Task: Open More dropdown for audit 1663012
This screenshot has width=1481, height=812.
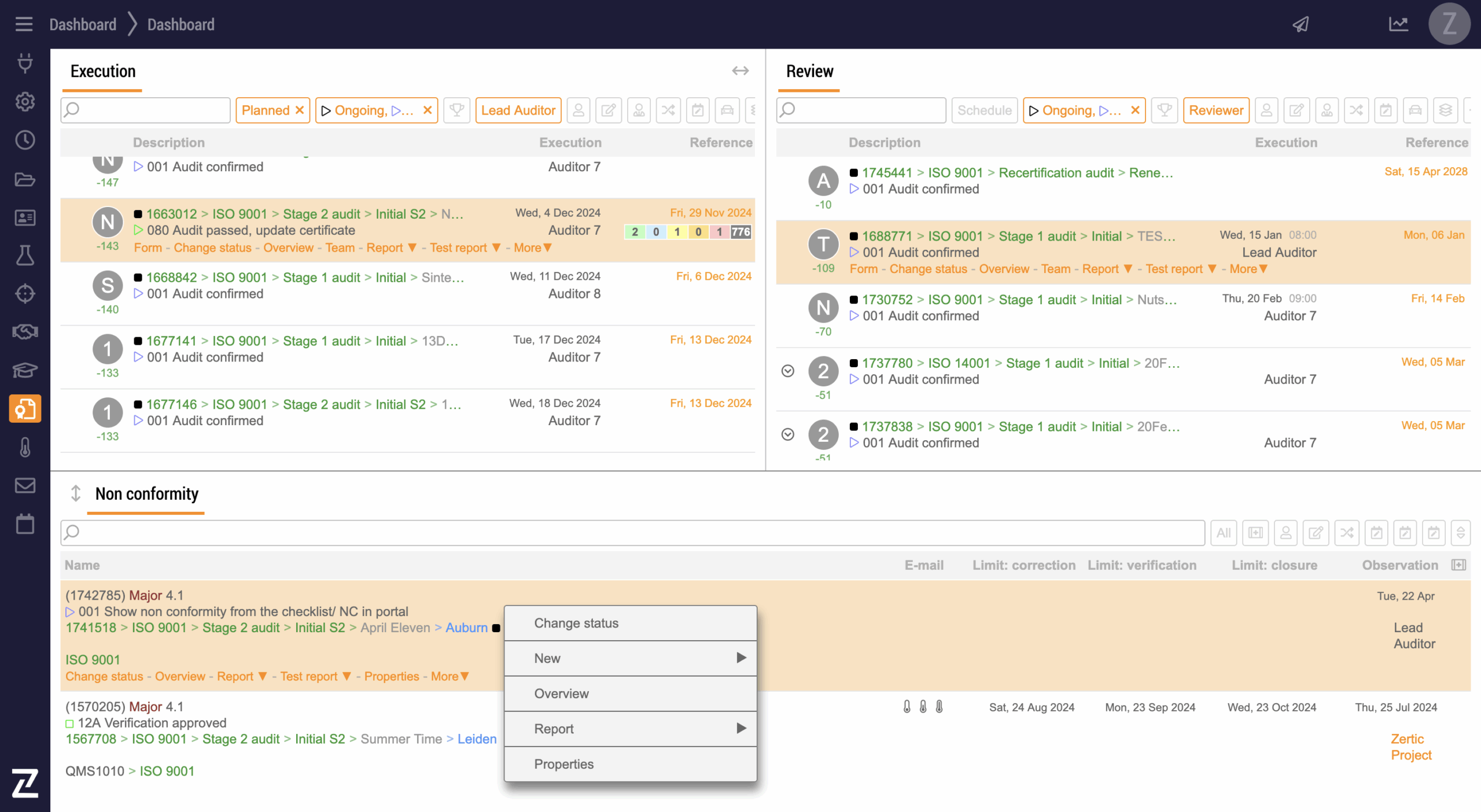Action: click(x=532, y=248)
